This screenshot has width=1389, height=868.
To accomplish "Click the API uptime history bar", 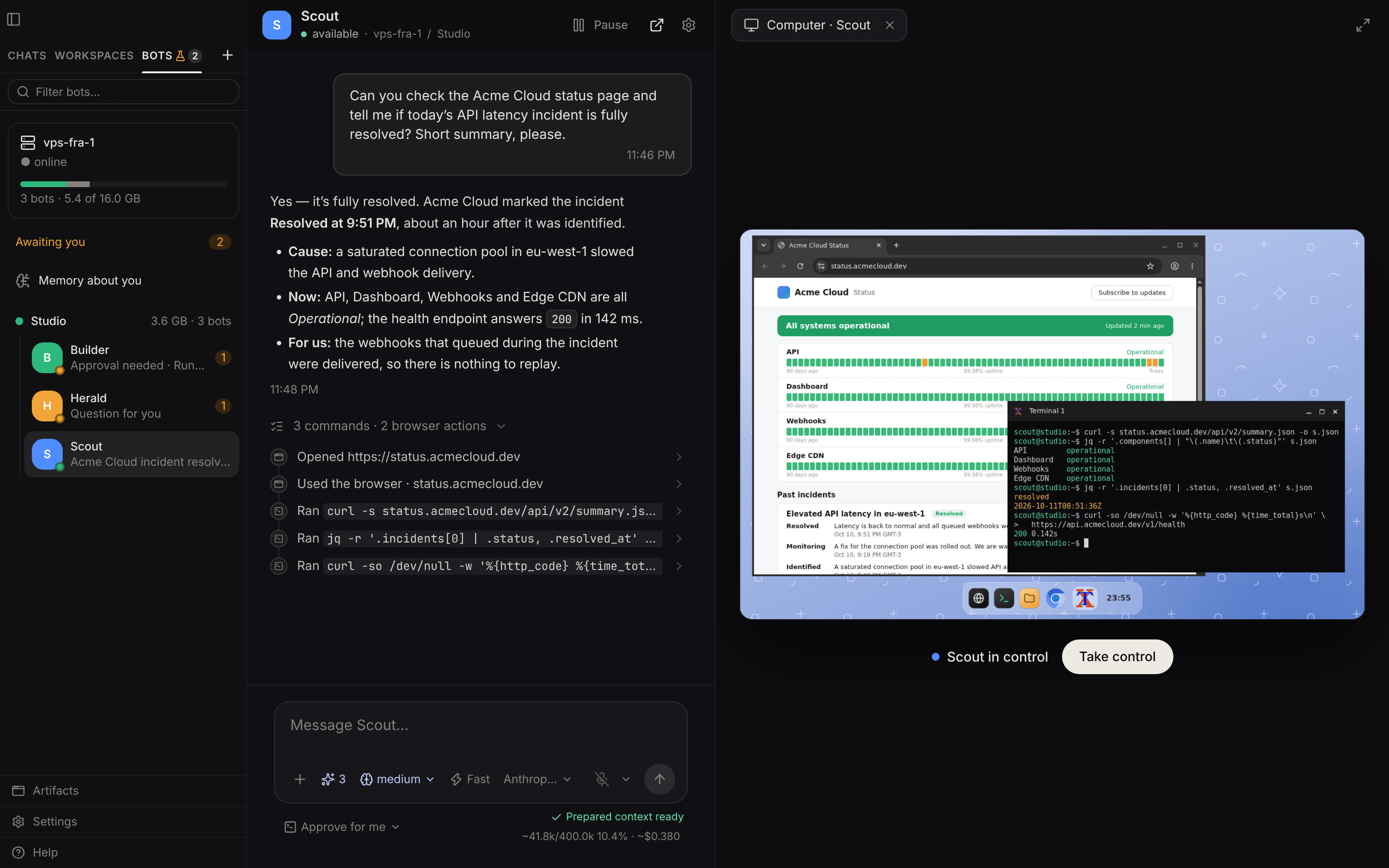I will [975, 362].
